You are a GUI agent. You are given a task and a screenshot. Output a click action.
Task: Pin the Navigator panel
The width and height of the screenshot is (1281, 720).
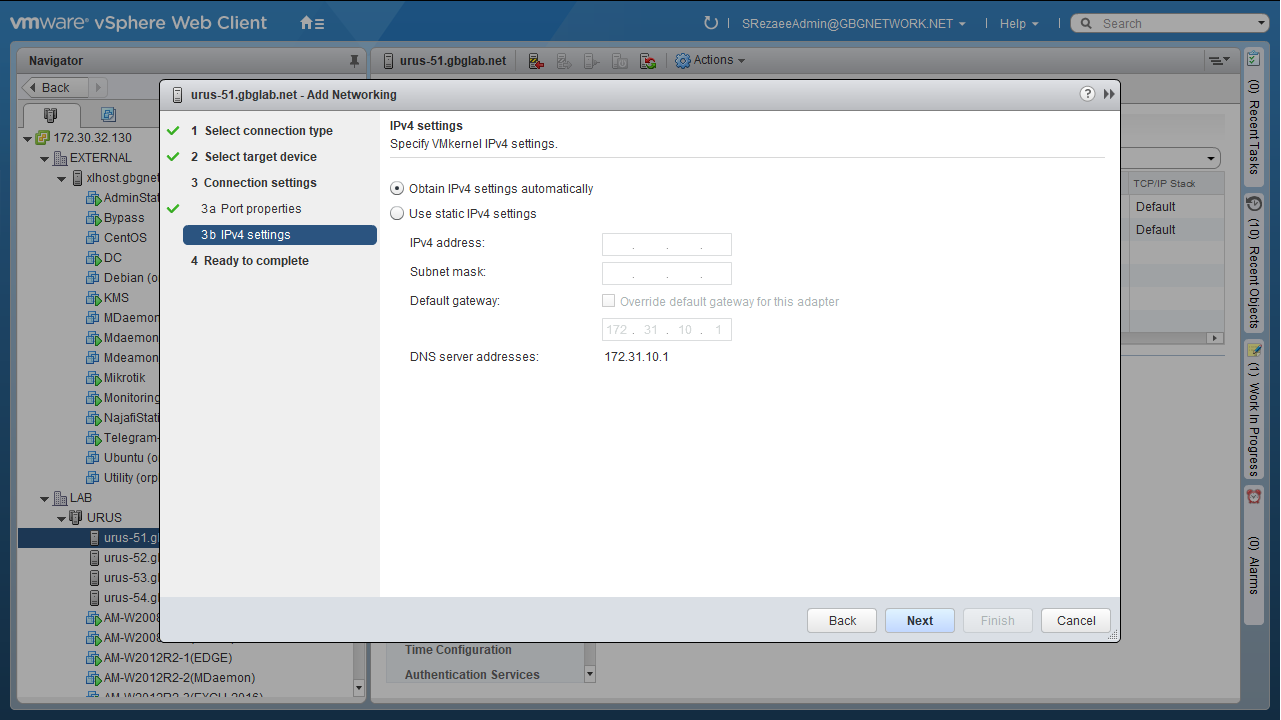(x=354, y=61)
